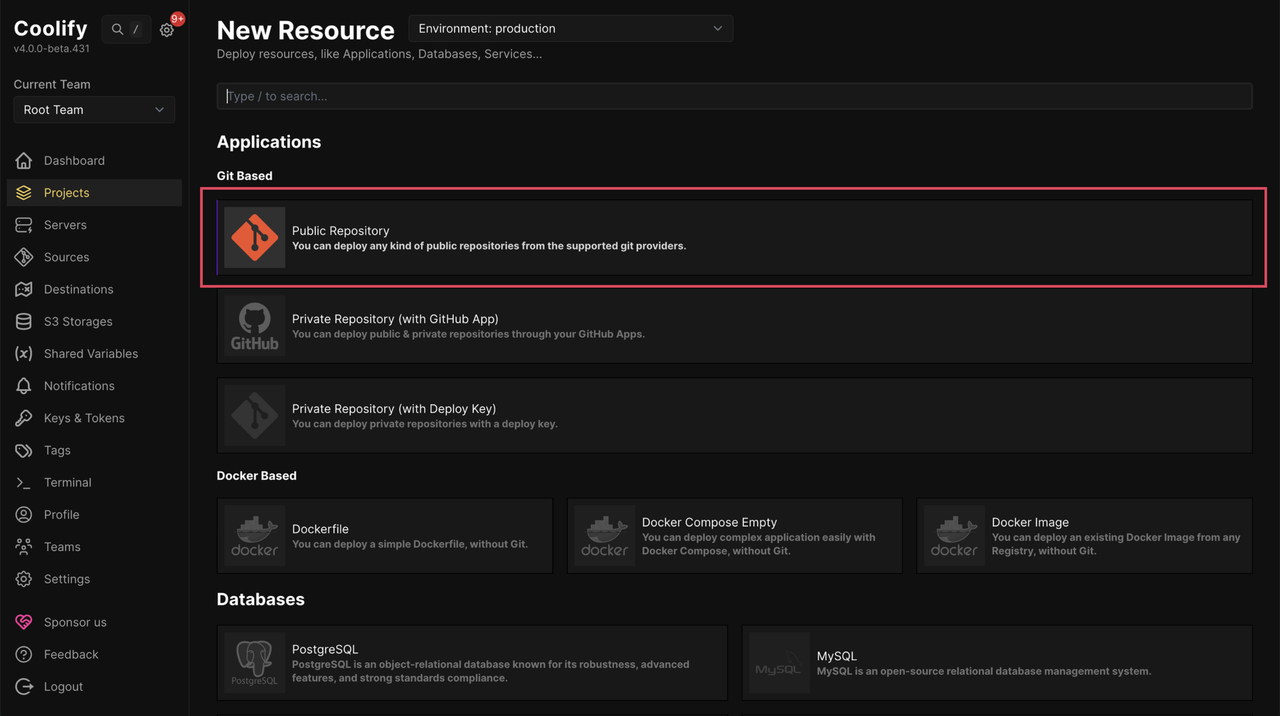1280x716 pixels.
Task: Click the Shared Variables (x) icon
Action: point(24,353)
